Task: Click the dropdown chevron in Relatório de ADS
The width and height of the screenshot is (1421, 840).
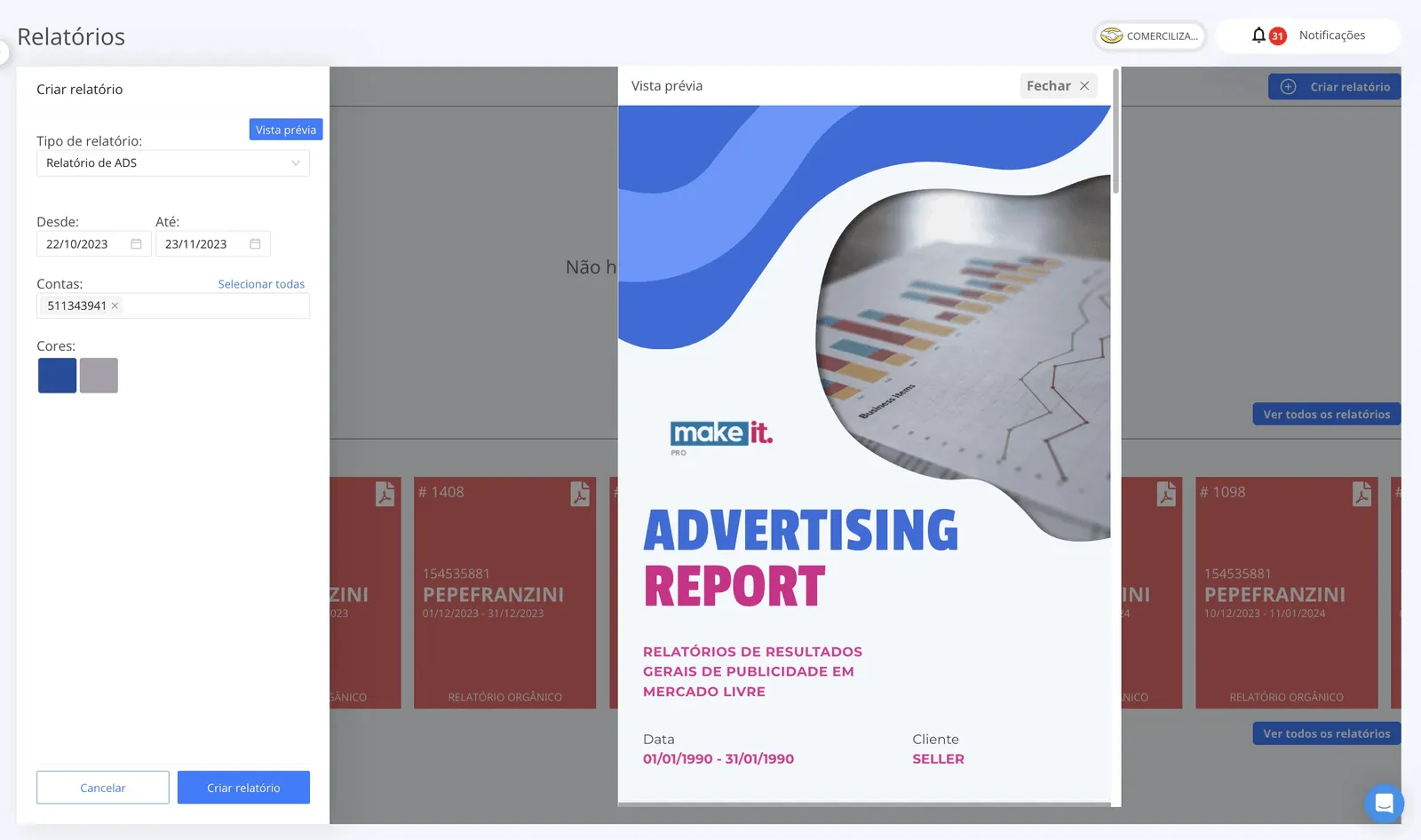Action: (x=296, y=163)
